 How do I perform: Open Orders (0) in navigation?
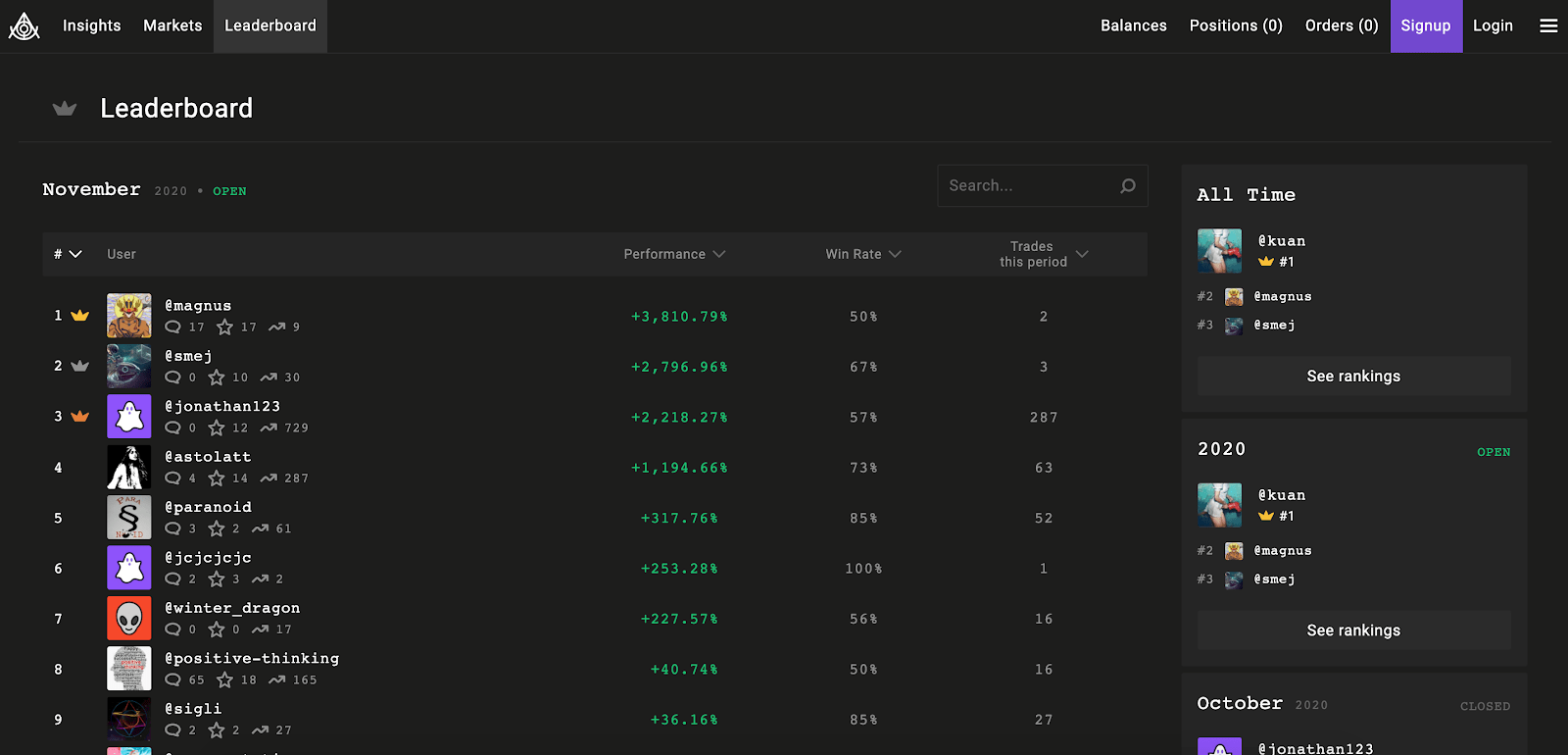click(1342, 25)
